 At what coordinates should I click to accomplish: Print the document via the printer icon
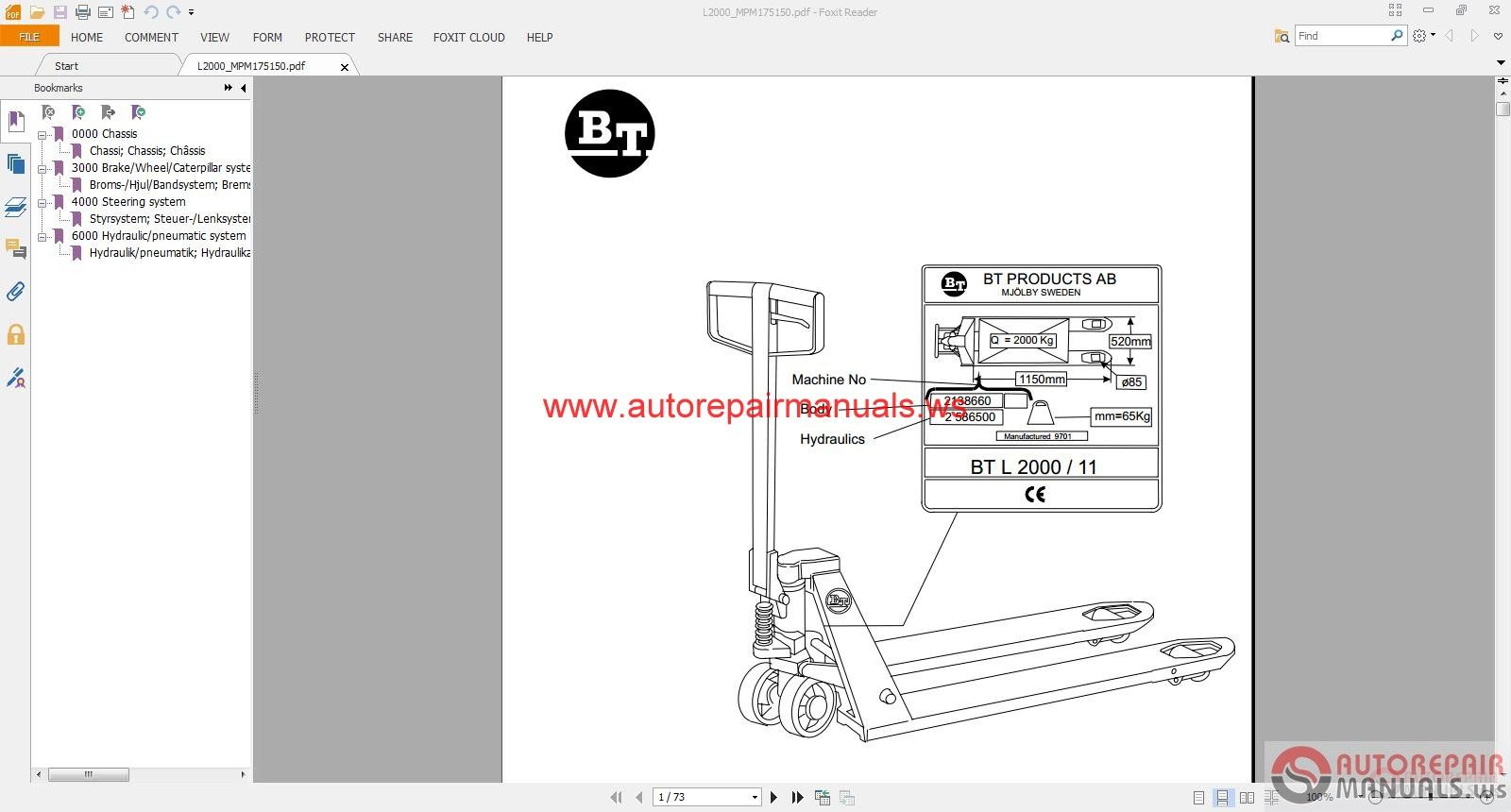[82, 12]
